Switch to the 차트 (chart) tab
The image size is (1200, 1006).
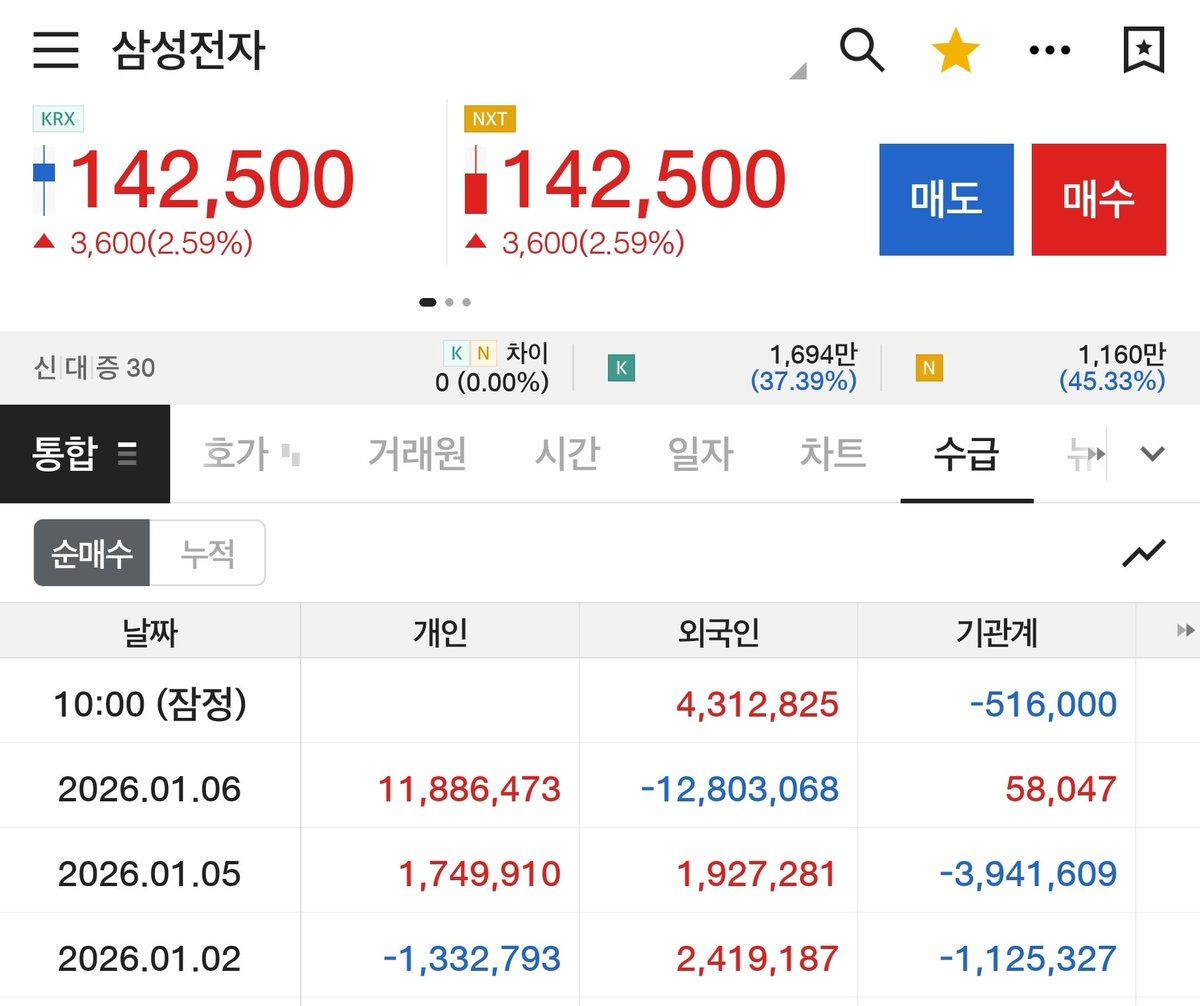832,453
